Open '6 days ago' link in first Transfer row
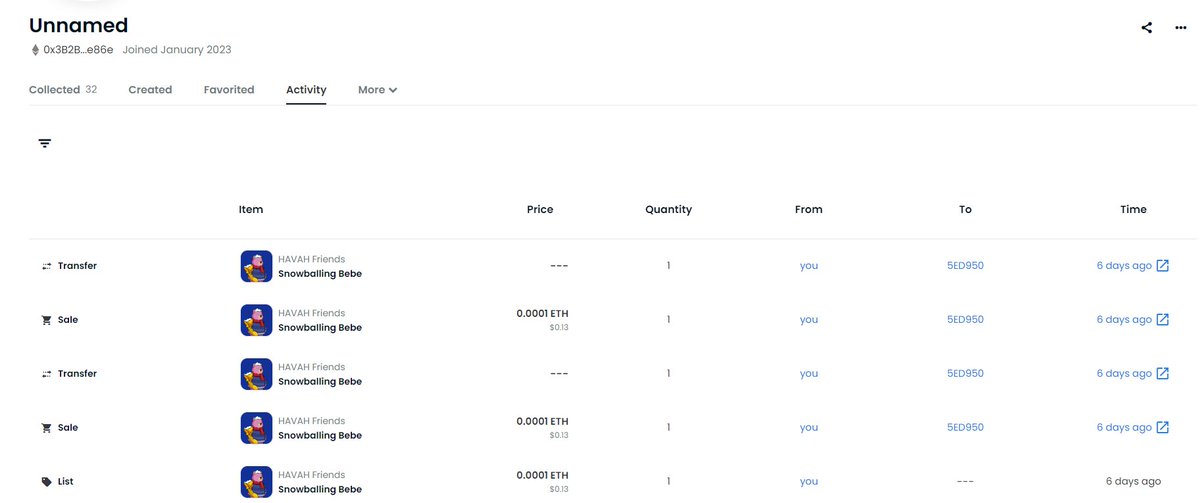 point(1124,266)
